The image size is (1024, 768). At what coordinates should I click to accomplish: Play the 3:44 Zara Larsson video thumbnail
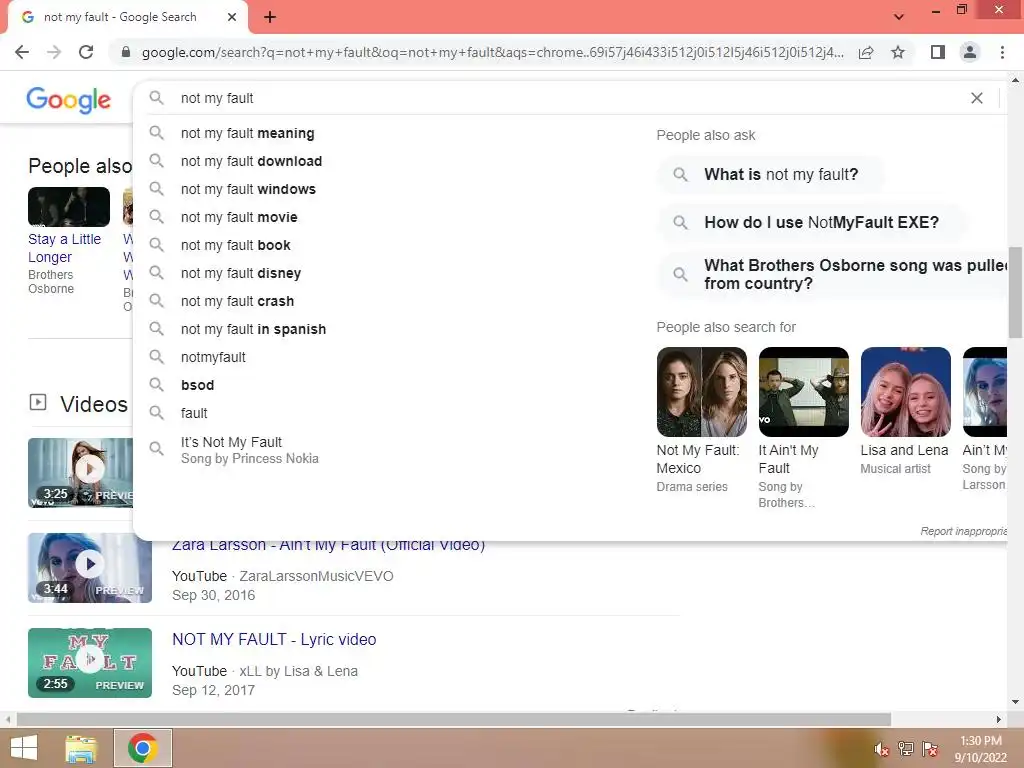[89, 568]
